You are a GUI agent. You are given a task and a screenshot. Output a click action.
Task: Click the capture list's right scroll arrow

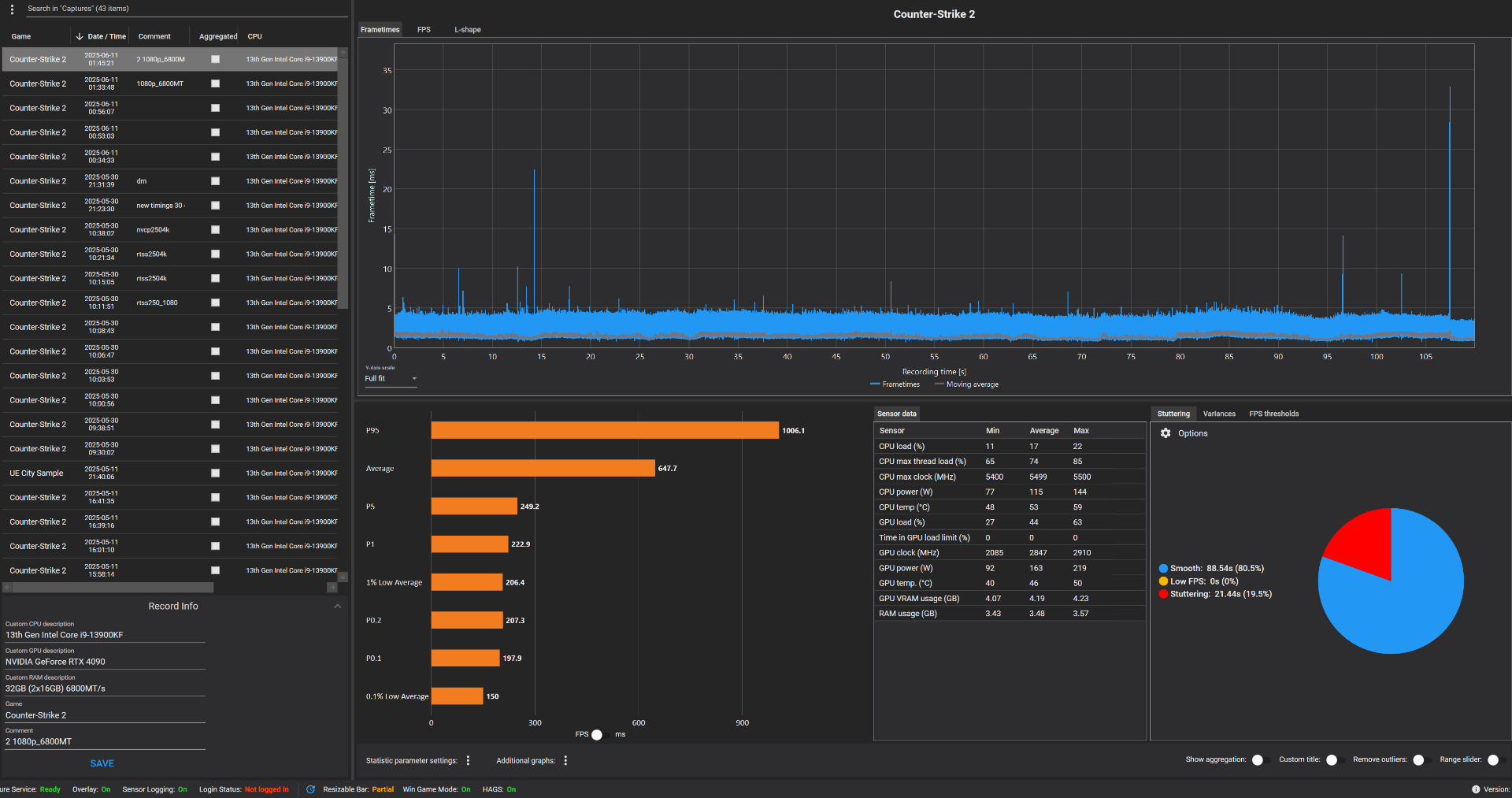pyautogui.click(x=332, y=588)
